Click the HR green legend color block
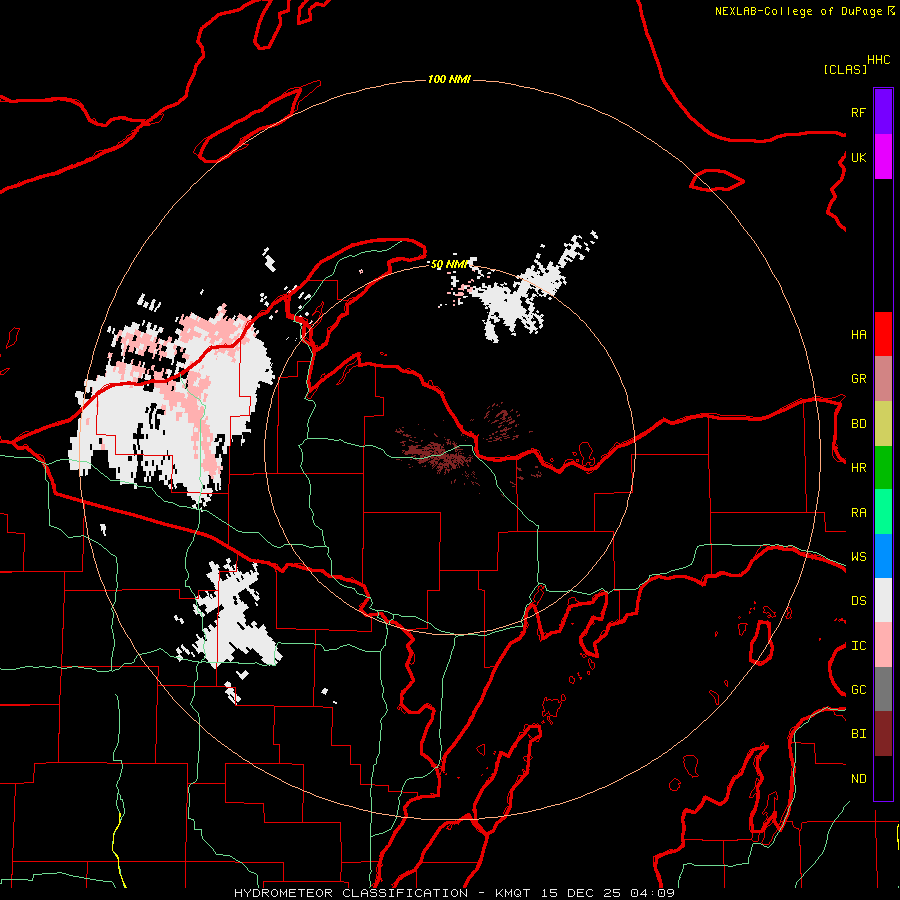 click(x=883, y=467)
